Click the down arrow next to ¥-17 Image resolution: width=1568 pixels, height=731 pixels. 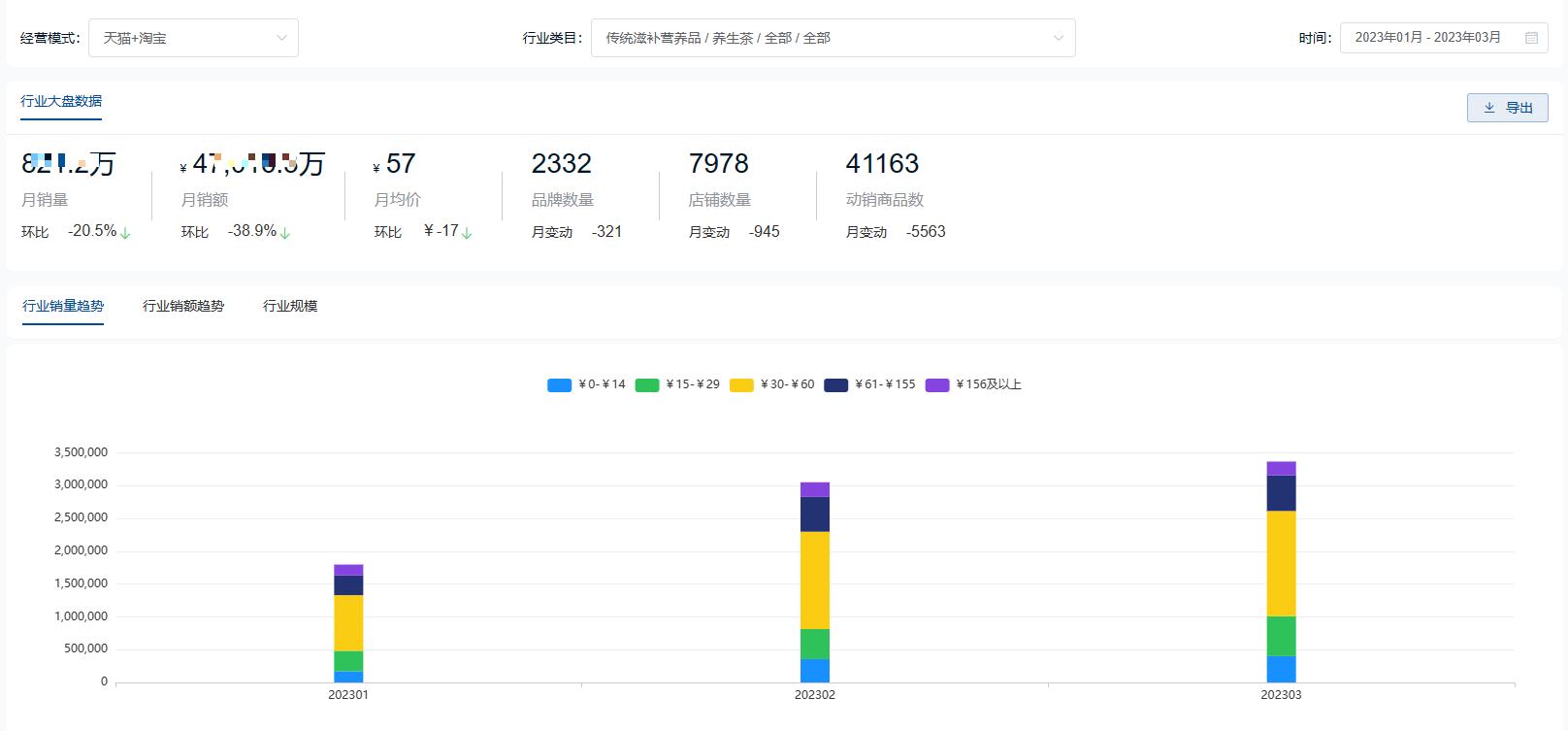[467, 233]
